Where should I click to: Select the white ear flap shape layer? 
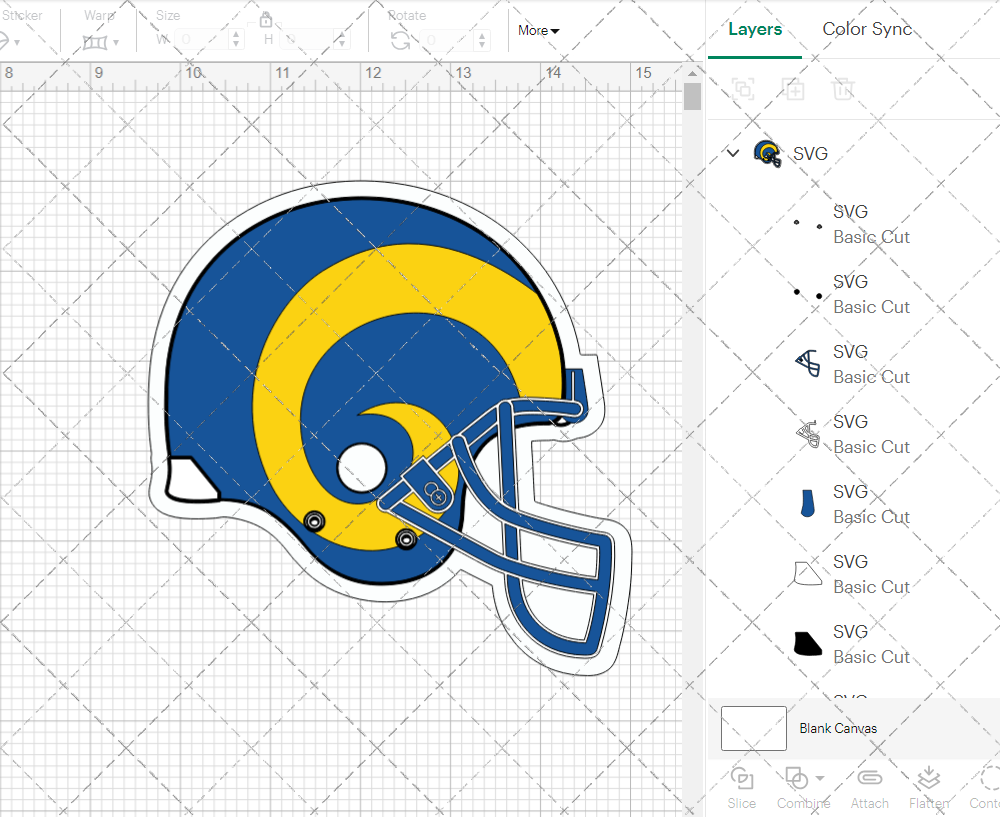807,573
